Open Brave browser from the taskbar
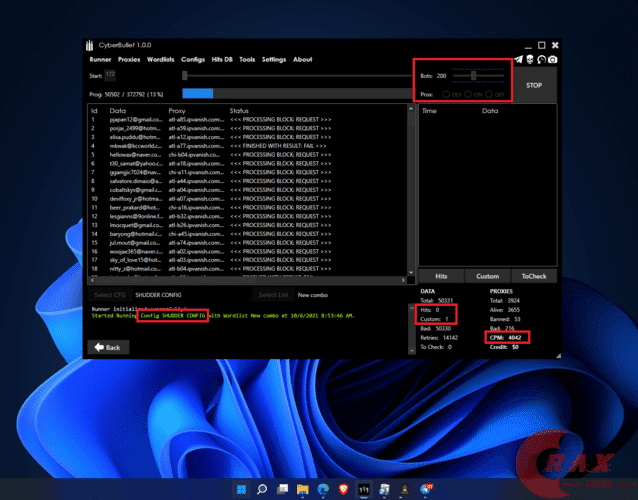 (x=343, y=489)
